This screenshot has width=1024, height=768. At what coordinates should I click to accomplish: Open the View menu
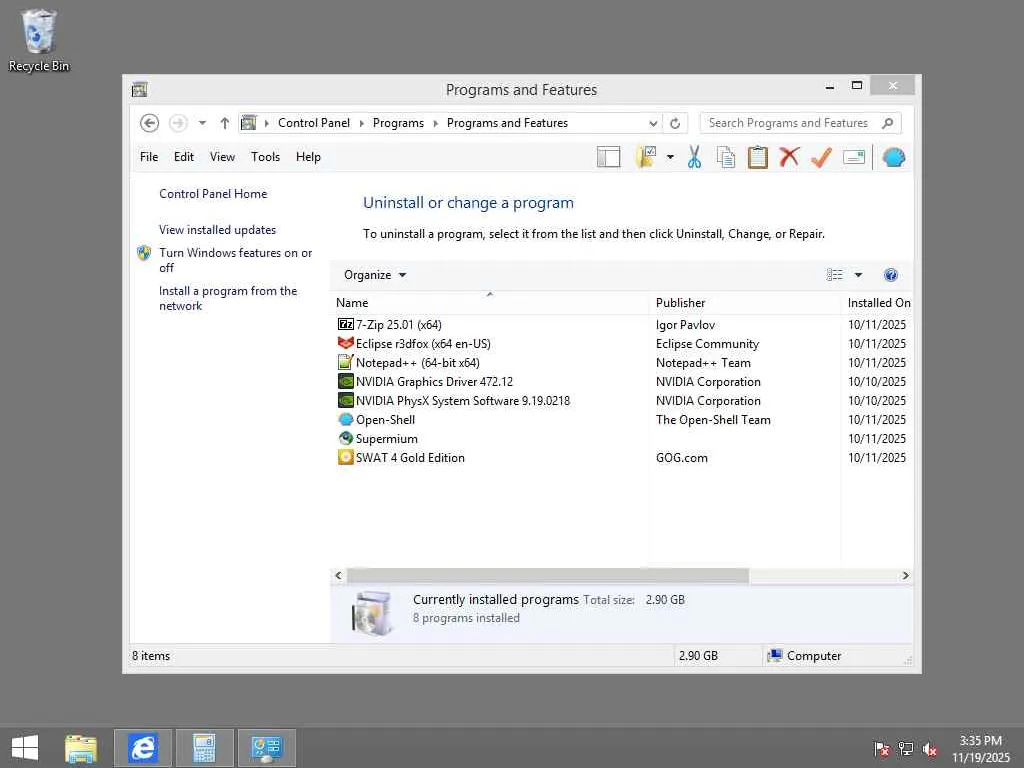pyautogui.click(x=222, y=157)
